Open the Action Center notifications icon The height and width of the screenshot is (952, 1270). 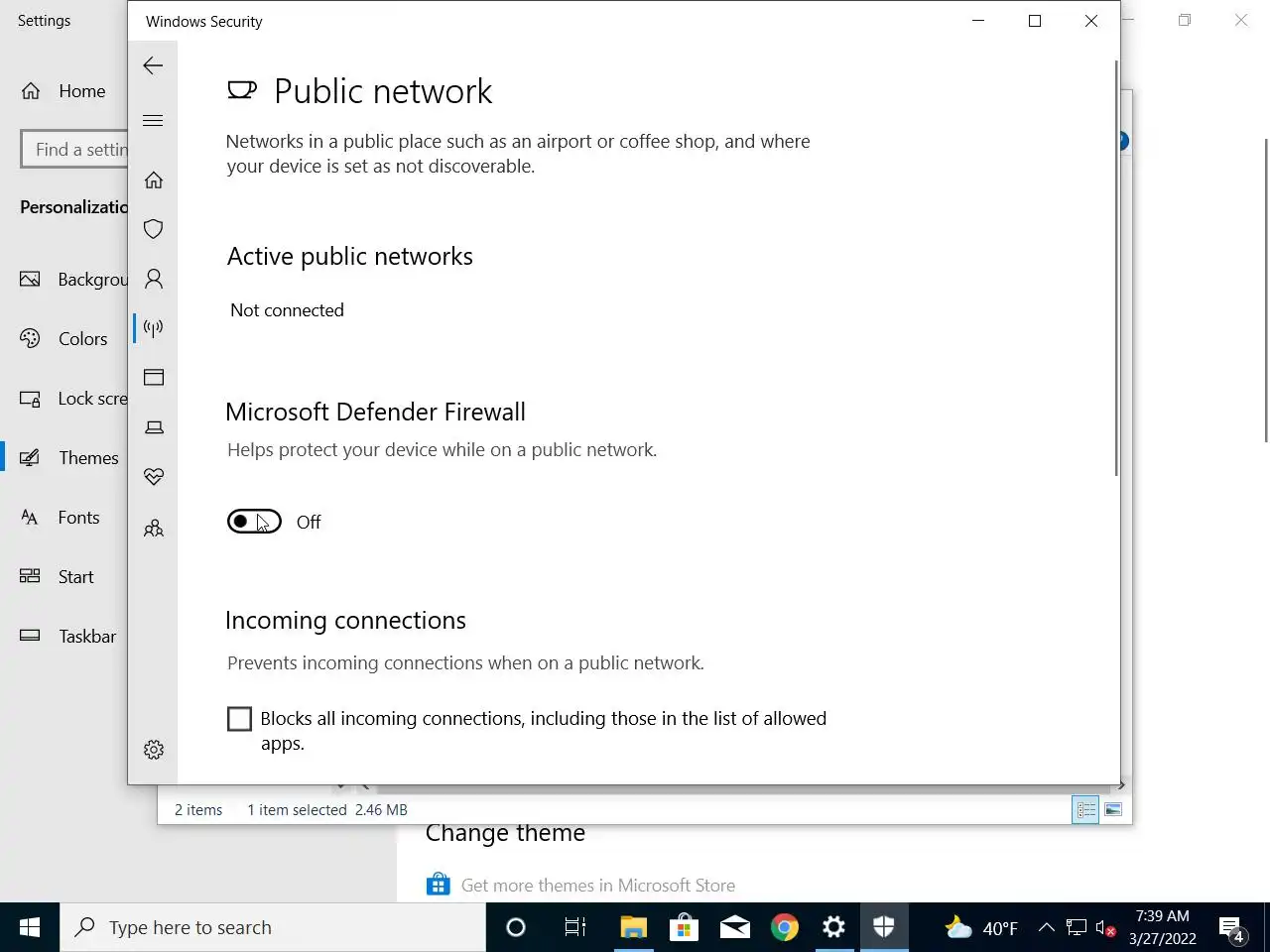pos(1232,928)
